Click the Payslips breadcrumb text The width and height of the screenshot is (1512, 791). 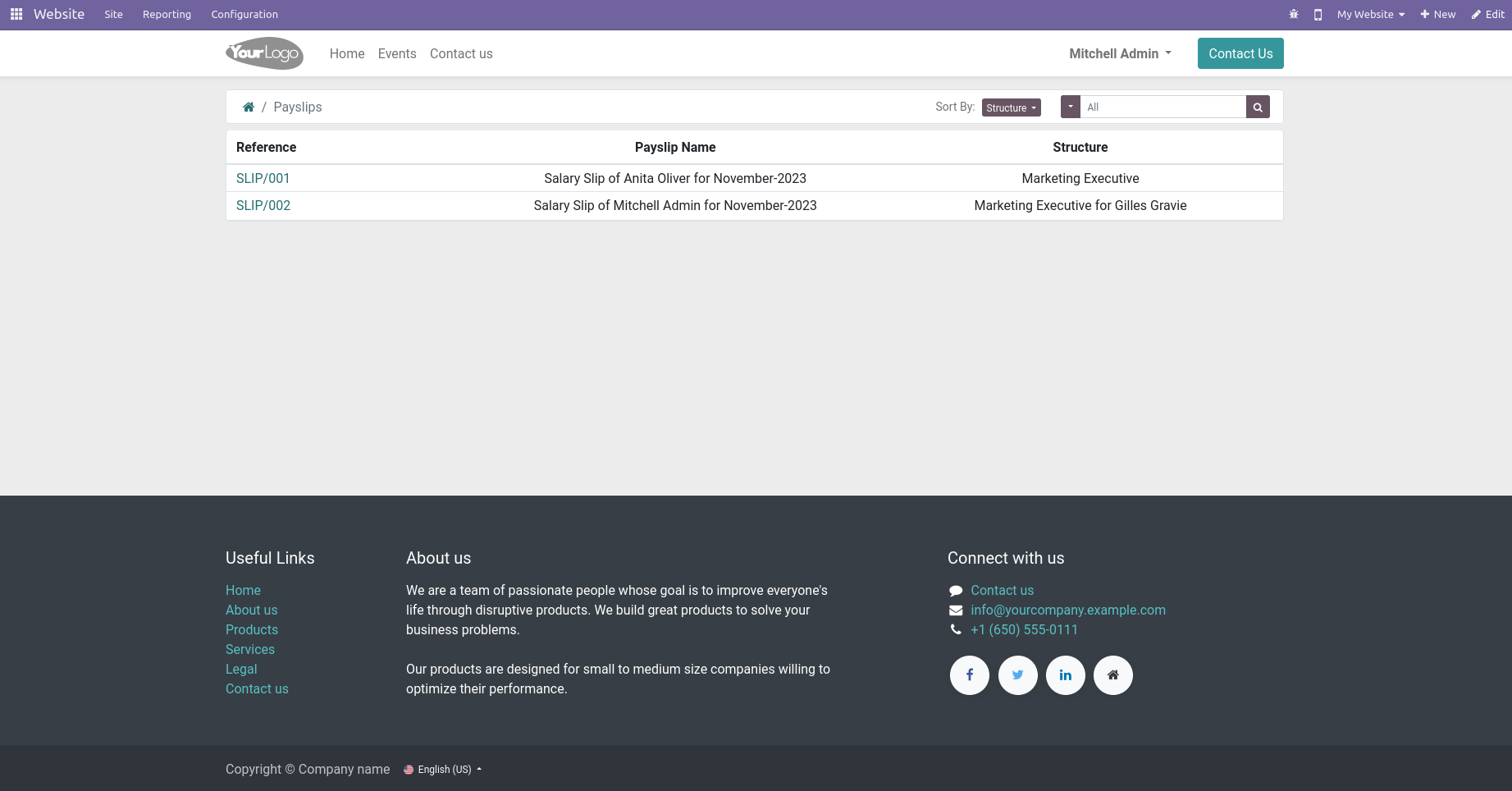pos(298,107)
